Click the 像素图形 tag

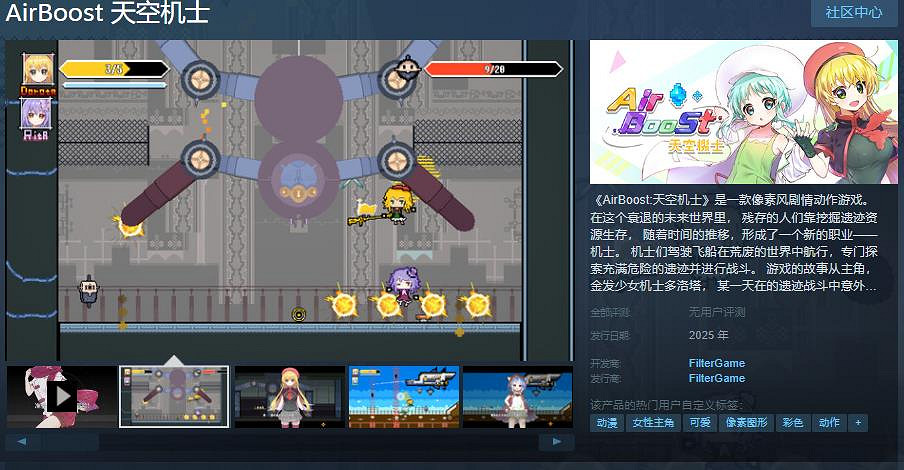746,423
